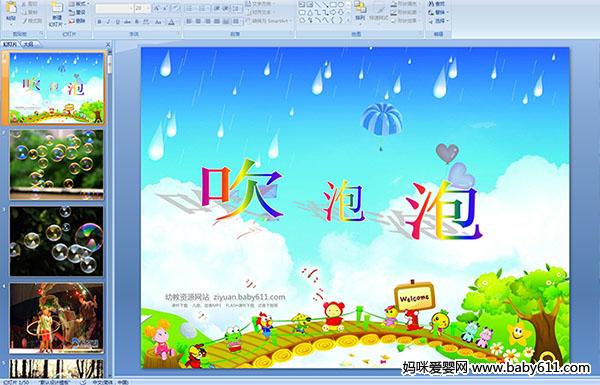The image size is (600, 385).
Task: Click the Paste icon in clipboard group
Action: tap(11, 11)
